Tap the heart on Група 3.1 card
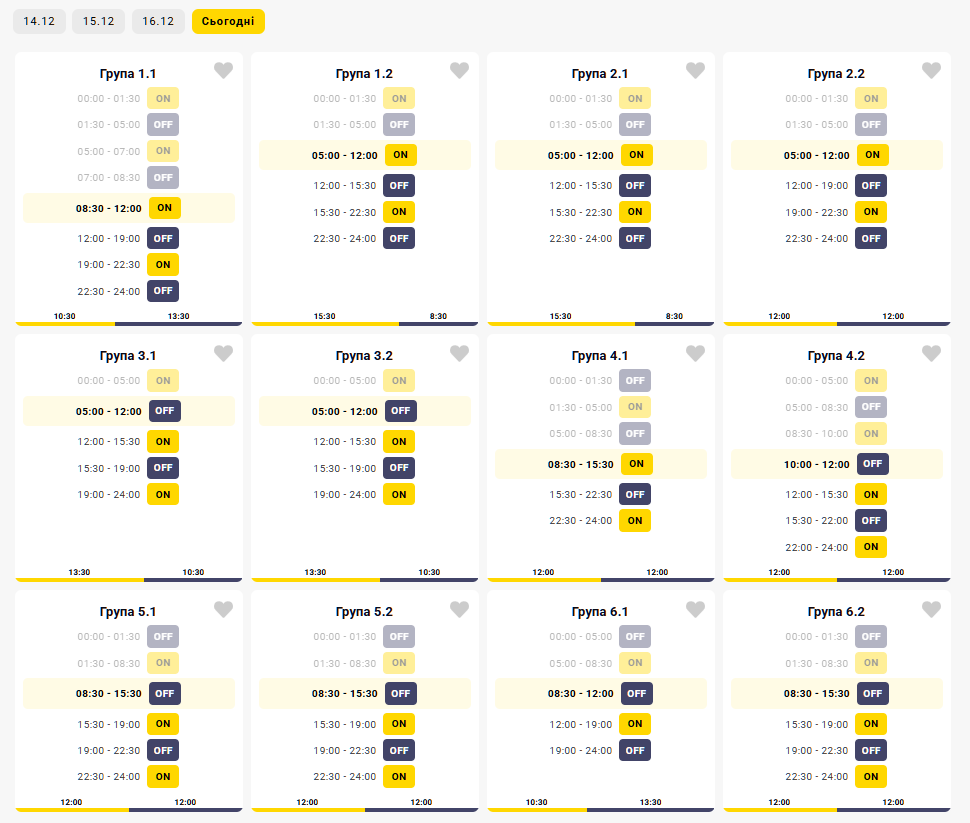Image resolution: width=970 pixels, height=823 pixels. [x=223, y=354]
